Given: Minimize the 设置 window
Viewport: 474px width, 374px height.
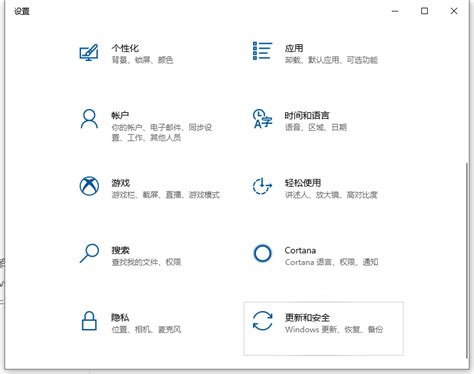Looking at the screenshot, I should (395, 11).
